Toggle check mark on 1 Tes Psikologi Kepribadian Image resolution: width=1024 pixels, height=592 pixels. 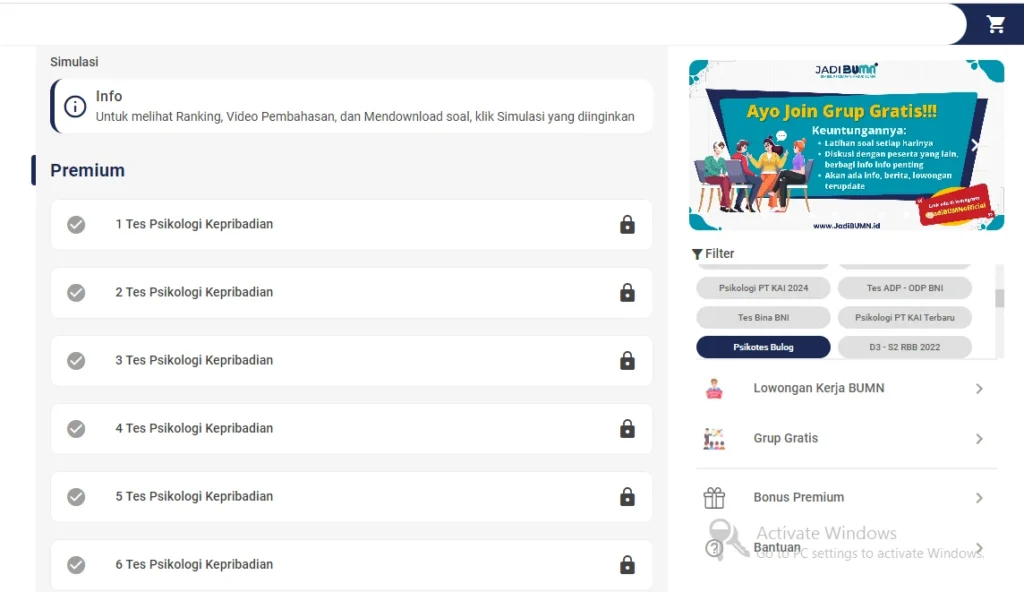[76, 224]
